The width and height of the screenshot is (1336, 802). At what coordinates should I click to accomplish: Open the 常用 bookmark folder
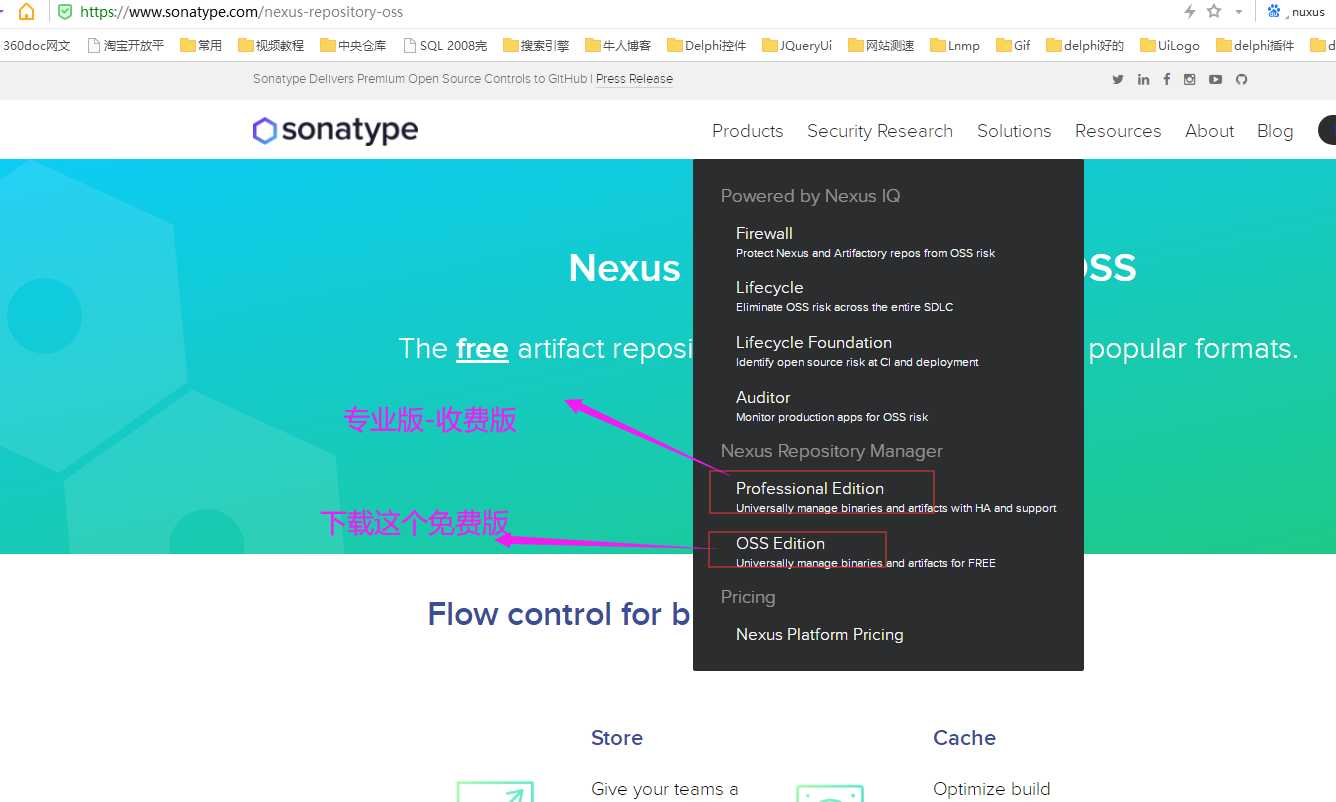pyautogui.click(x=201, y=45)
